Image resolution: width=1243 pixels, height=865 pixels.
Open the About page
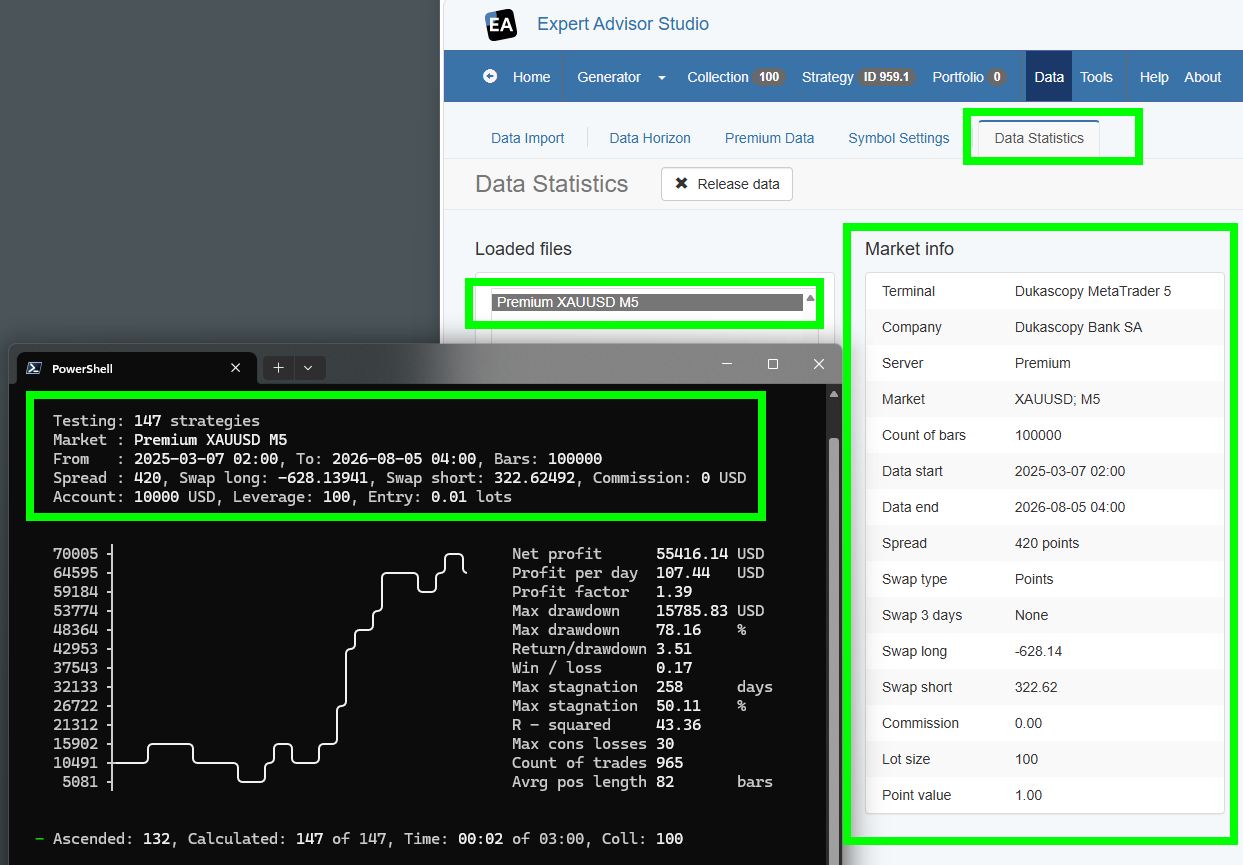(1203, 77)
